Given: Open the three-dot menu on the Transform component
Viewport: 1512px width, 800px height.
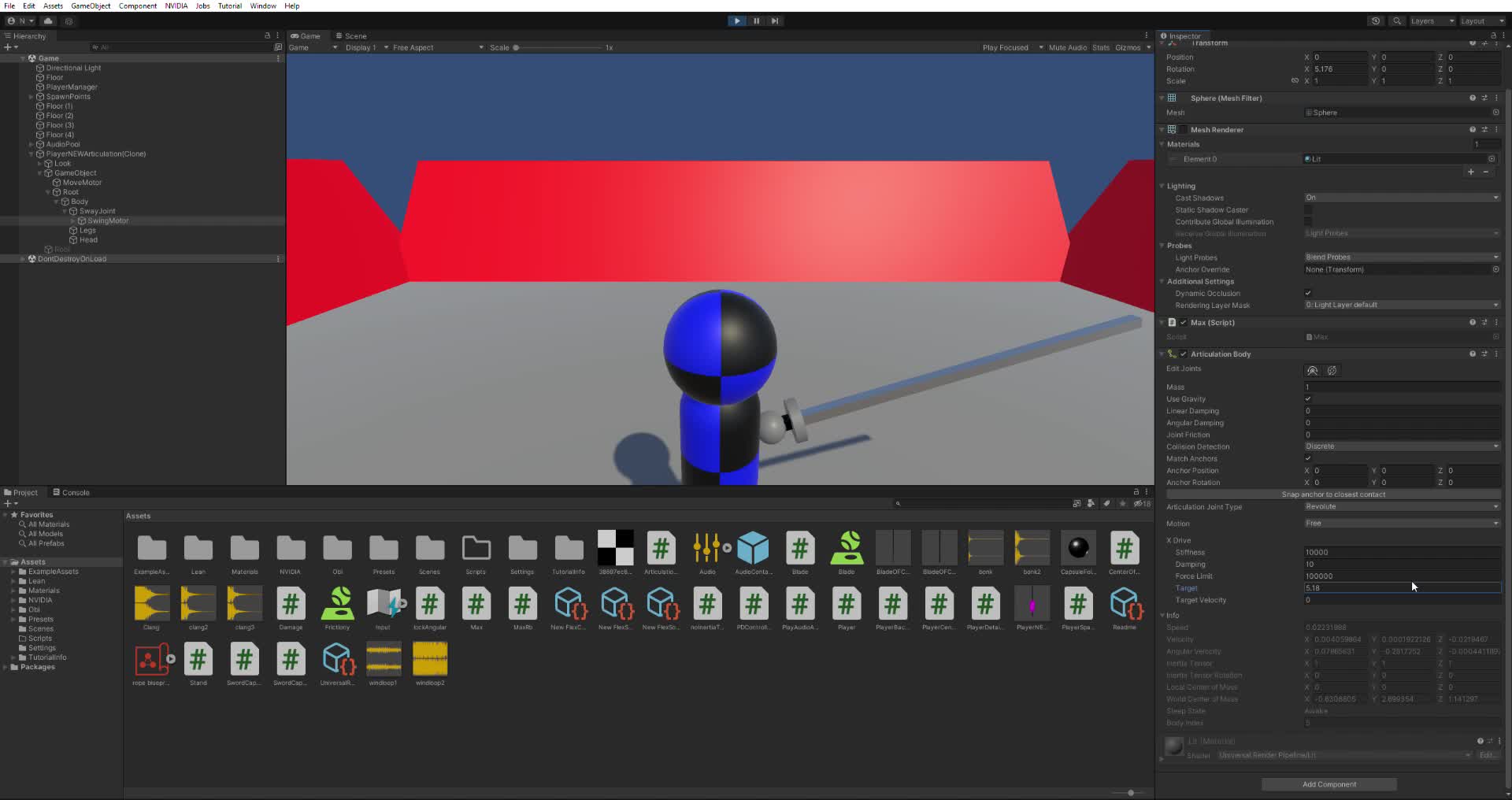Looking at the screenshot, I should [1498, 43].
